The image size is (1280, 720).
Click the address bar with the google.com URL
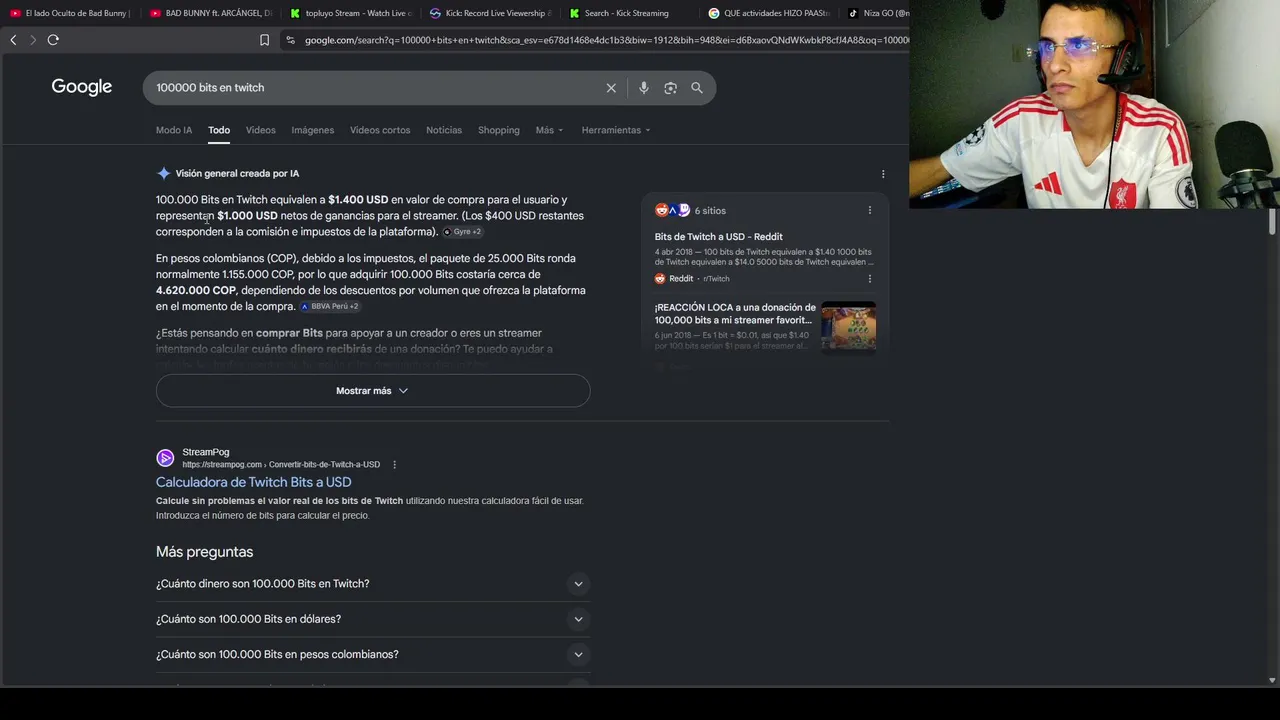pos(605,40)
